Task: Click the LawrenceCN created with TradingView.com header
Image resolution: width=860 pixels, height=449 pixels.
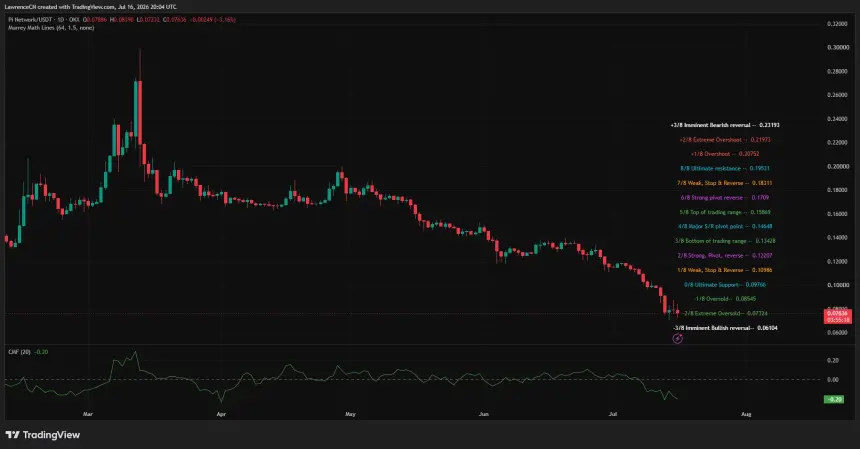Action: point(90,7)
